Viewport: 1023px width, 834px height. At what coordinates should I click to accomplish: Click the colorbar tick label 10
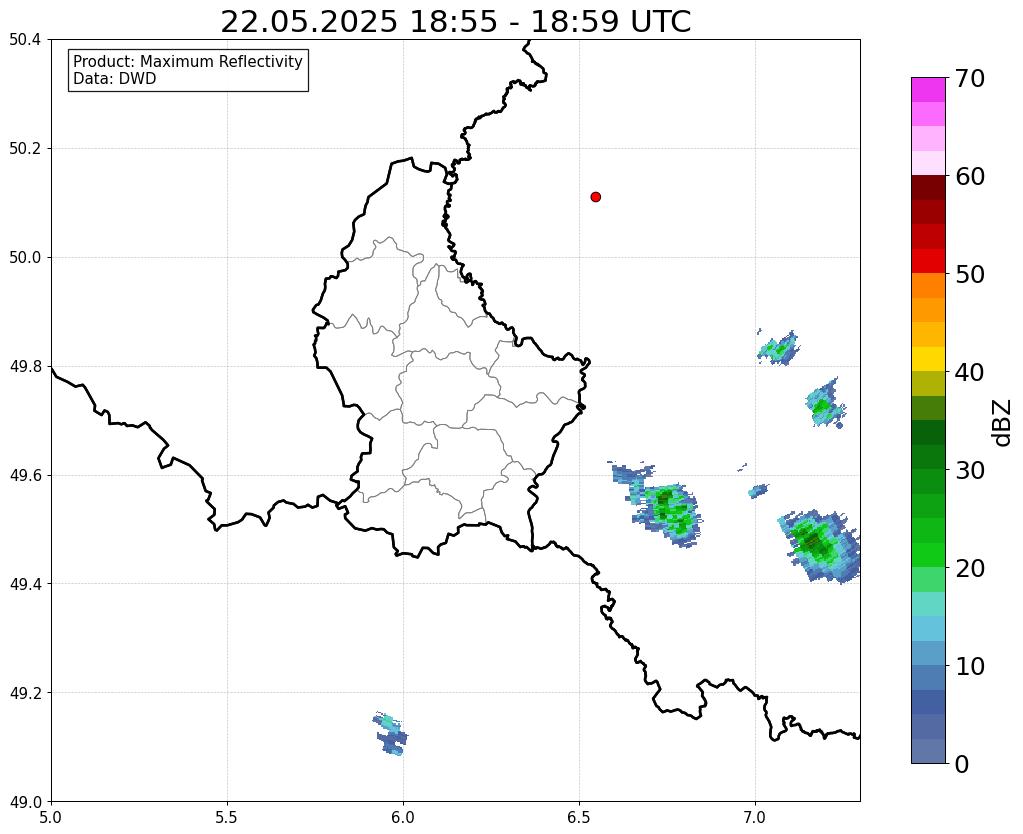click(x=970, y=666)
